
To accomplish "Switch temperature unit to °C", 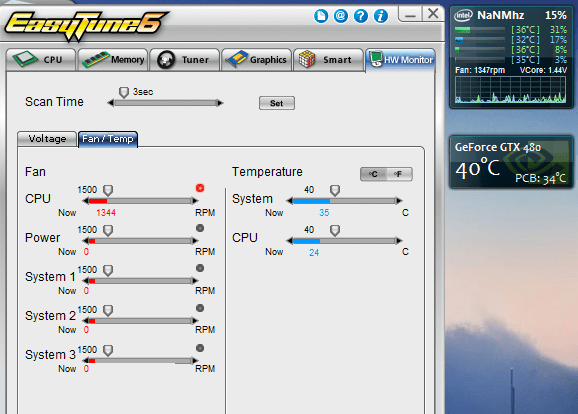I will coord(373,174).
